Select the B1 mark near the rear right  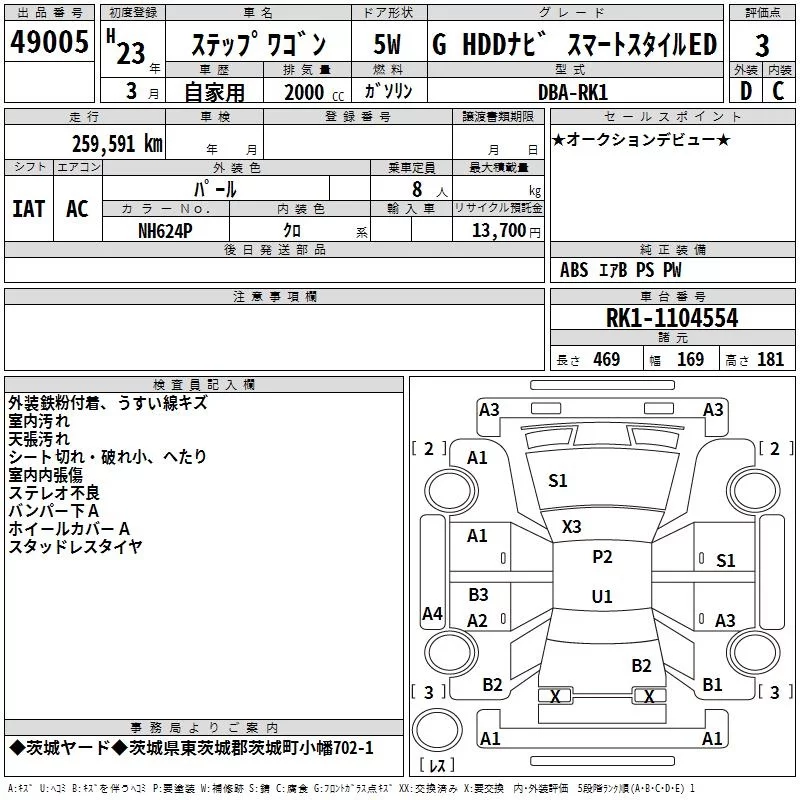coord(712,685)
